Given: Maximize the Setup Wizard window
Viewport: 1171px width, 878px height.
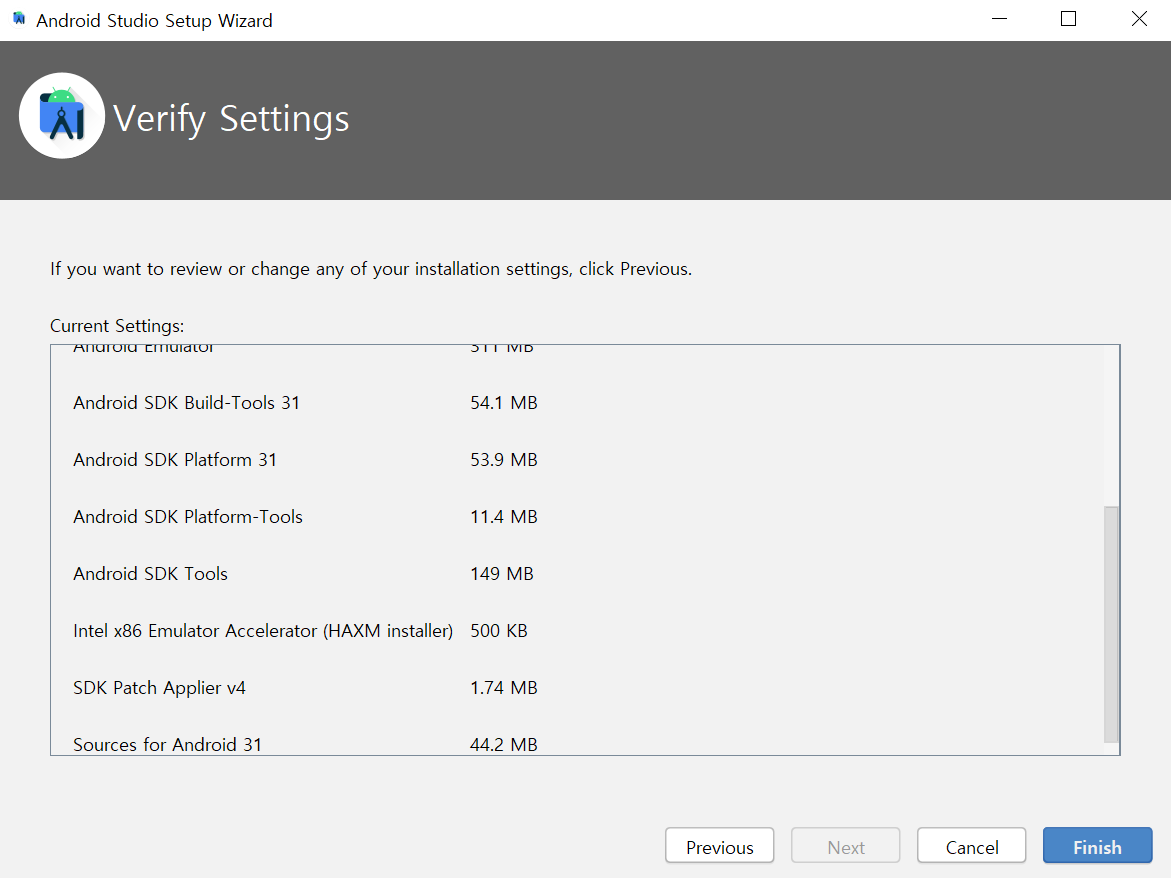Looking at the screenshot, I should pos(1069,19).
